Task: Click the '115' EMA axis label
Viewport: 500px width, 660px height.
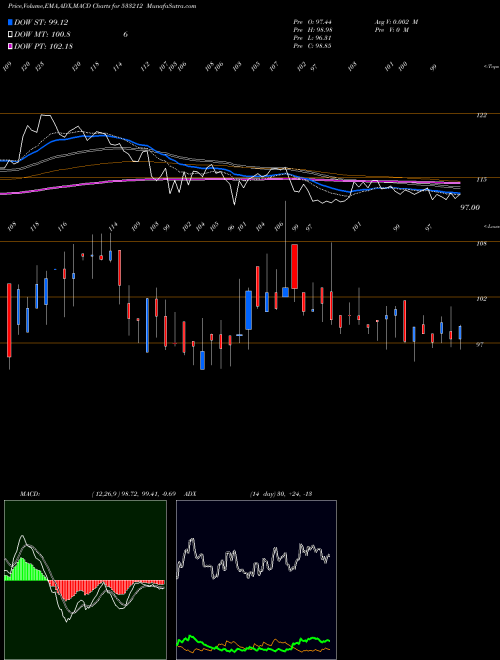Action: (481, 180)
